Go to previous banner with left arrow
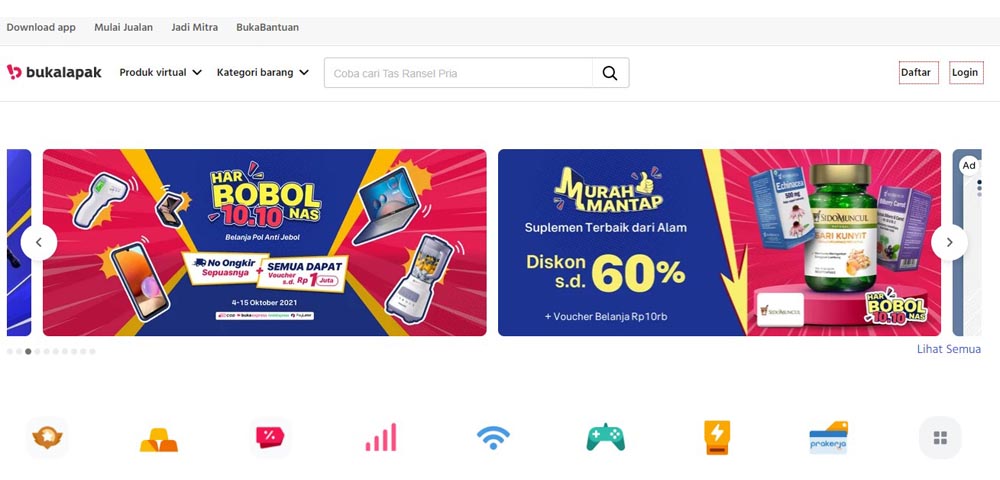Image resolution: width=1000 pixels, height=480 pixels. (x=39, y=242)
